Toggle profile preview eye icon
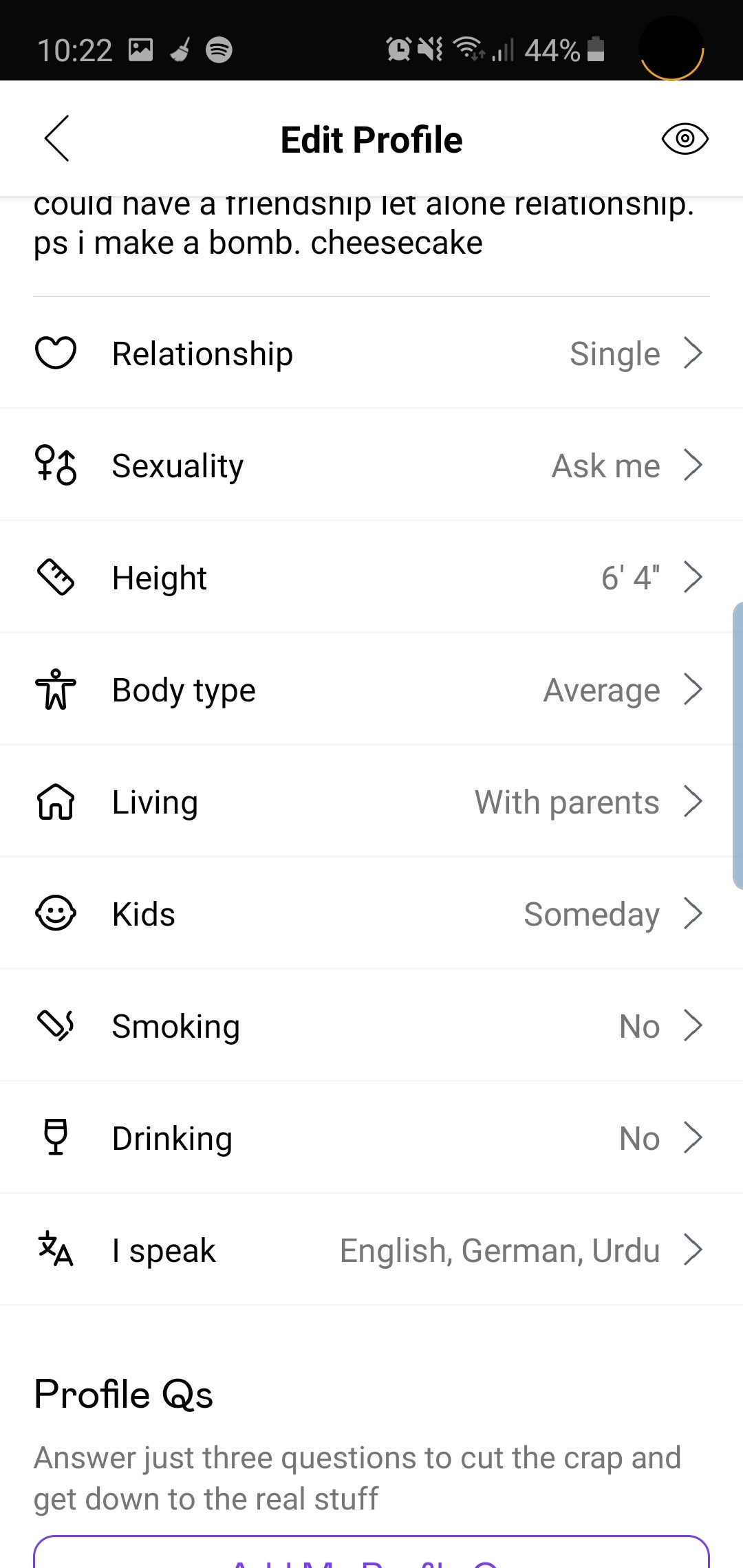 click(x=685, y=139)
